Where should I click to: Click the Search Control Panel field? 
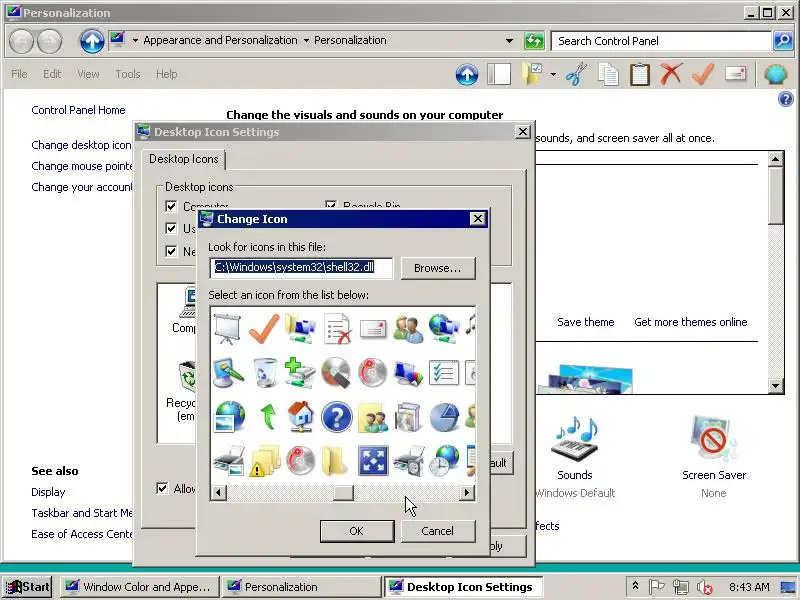point(661,41)
